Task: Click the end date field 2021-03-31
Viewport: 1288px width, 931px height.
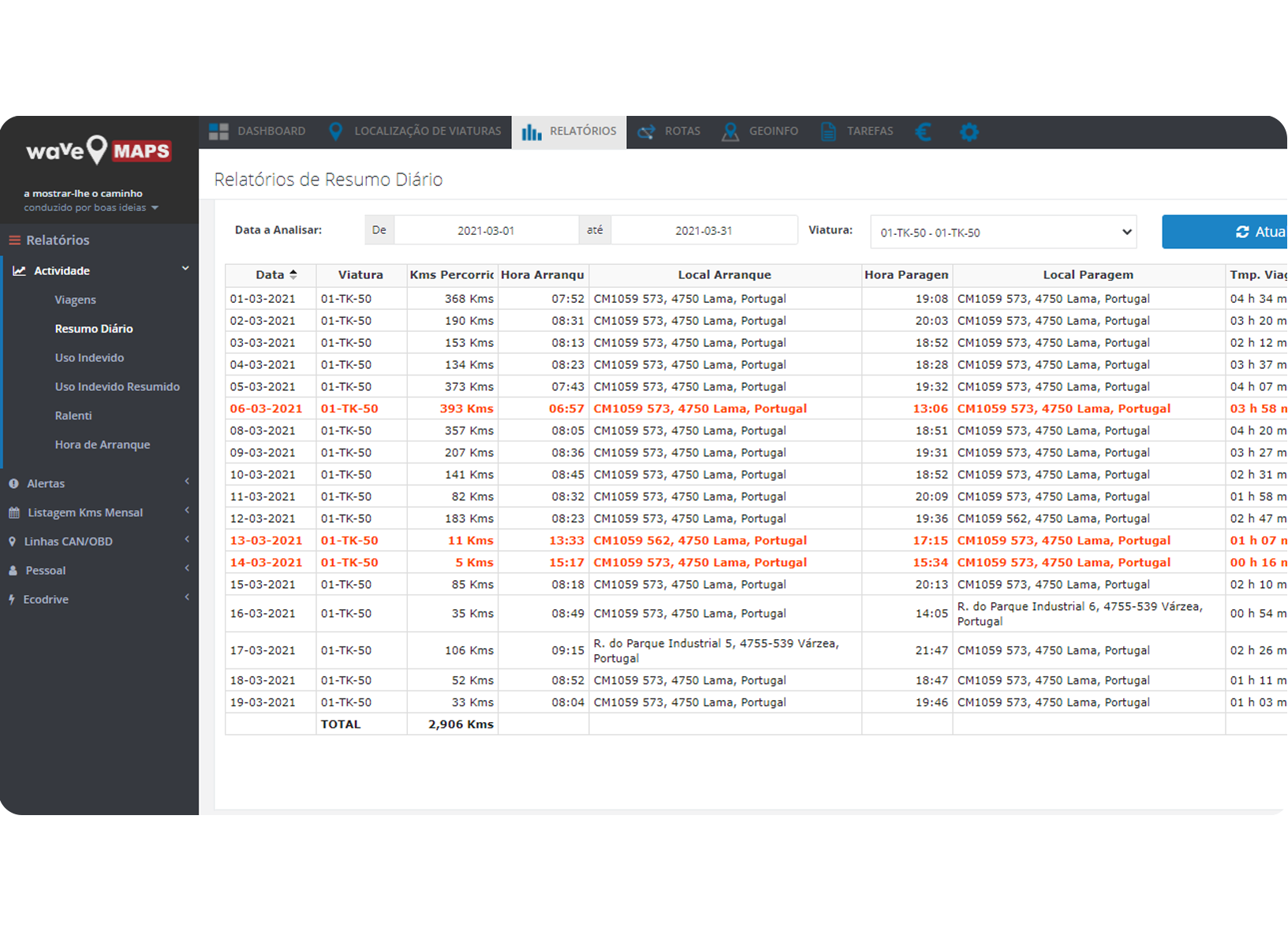Action: click(704, 231)
